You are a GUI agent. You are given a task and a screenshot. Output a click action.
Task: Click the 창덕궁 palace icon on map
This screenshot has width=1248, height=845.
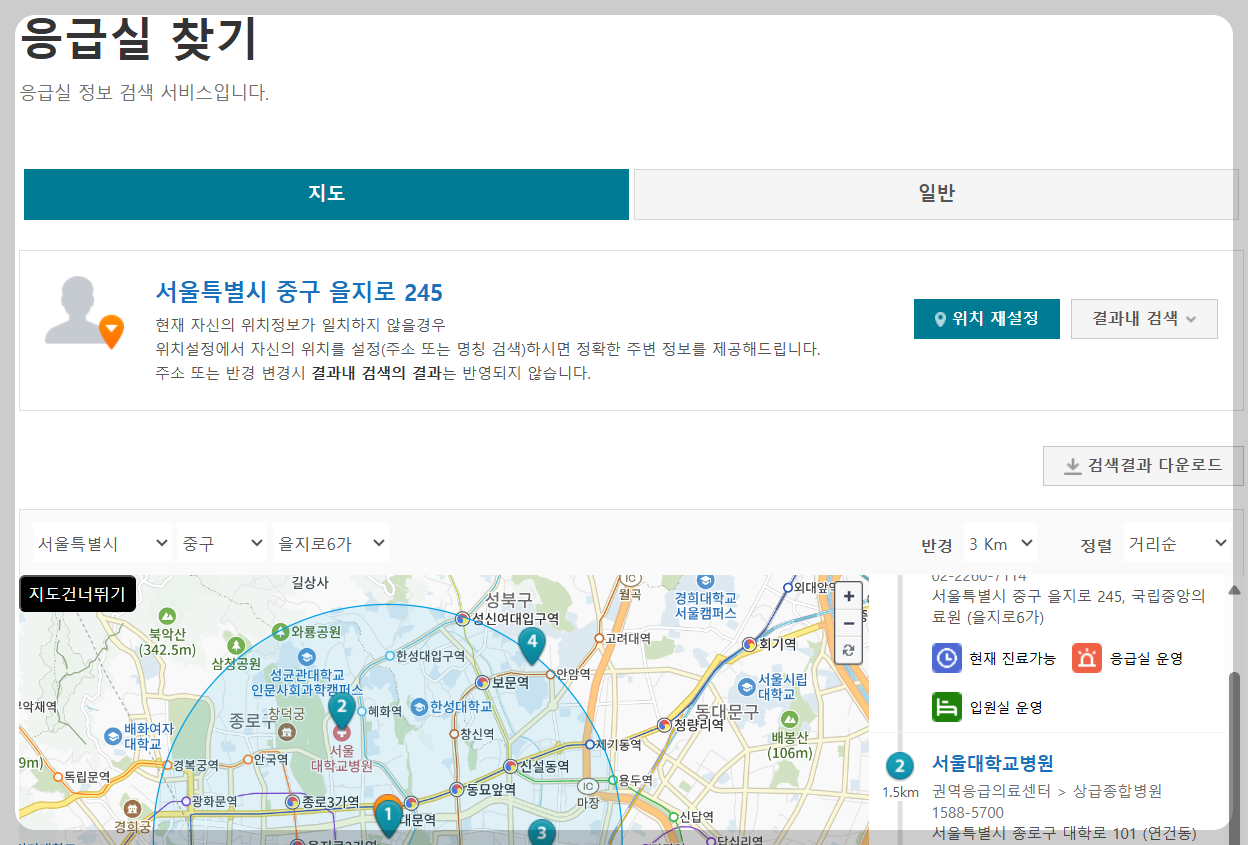pos(287,732)
